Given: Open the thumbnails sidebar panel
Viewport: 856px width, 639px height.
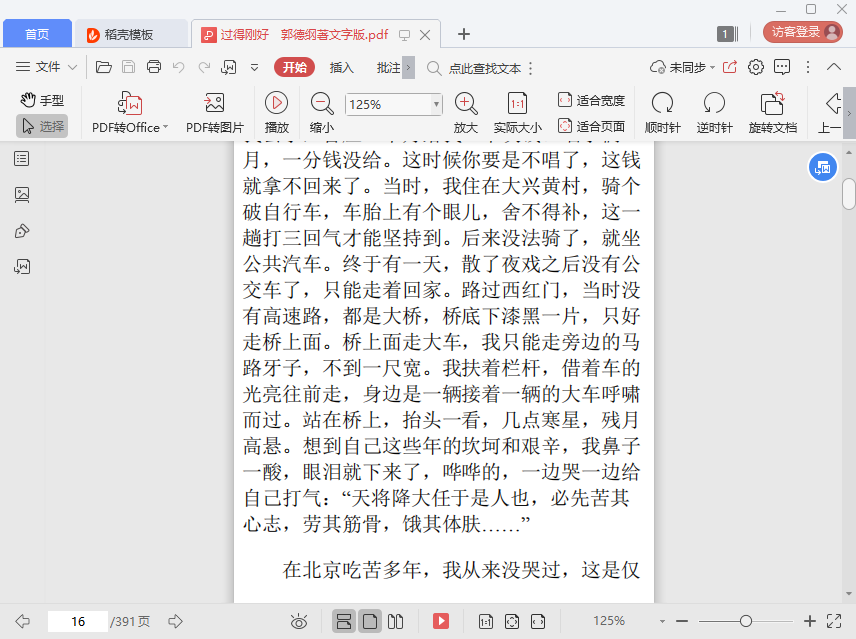Looking at the screenshot, I should point(22,195).
